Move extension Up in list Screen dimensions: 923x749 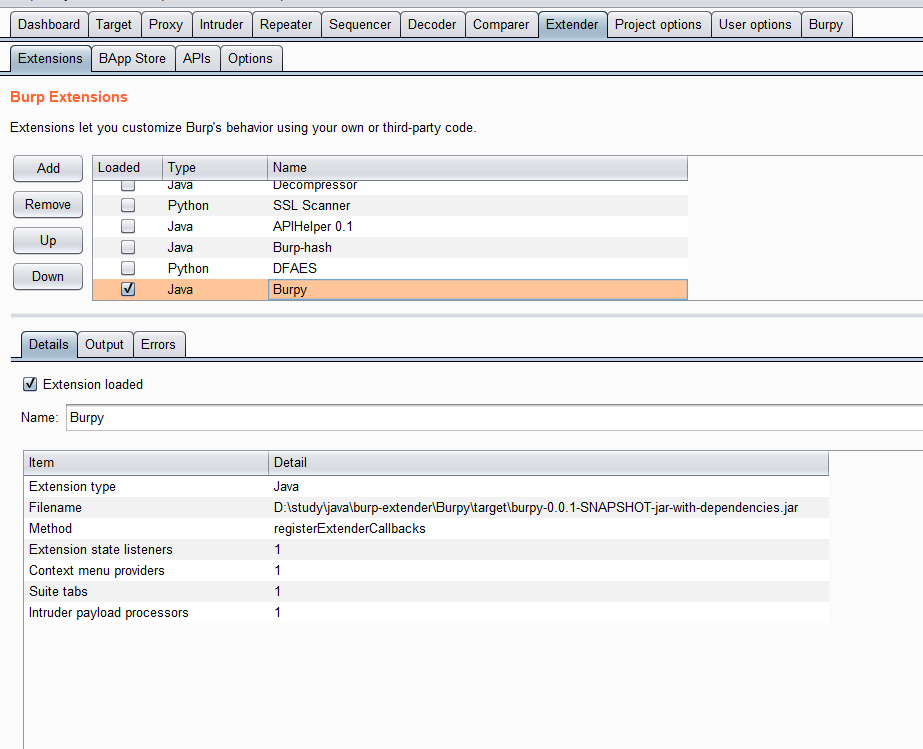[x=48, y=240]
